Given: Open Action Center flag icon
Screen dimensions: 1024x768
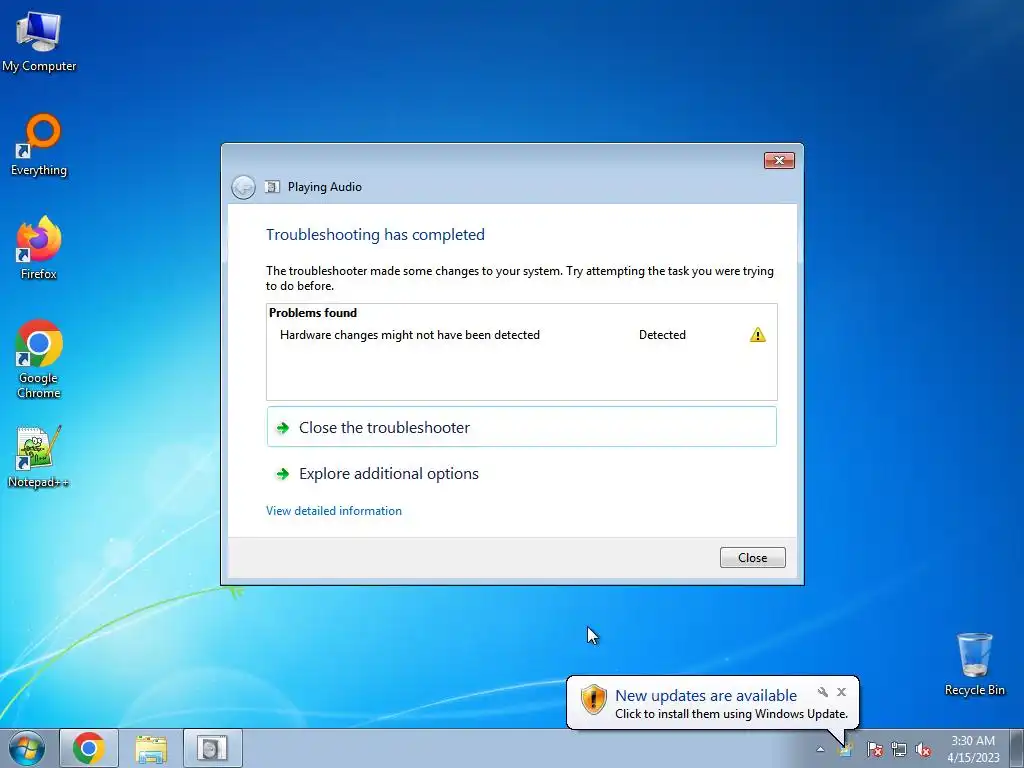Looking at the screenshot, I should pos(874,749).
